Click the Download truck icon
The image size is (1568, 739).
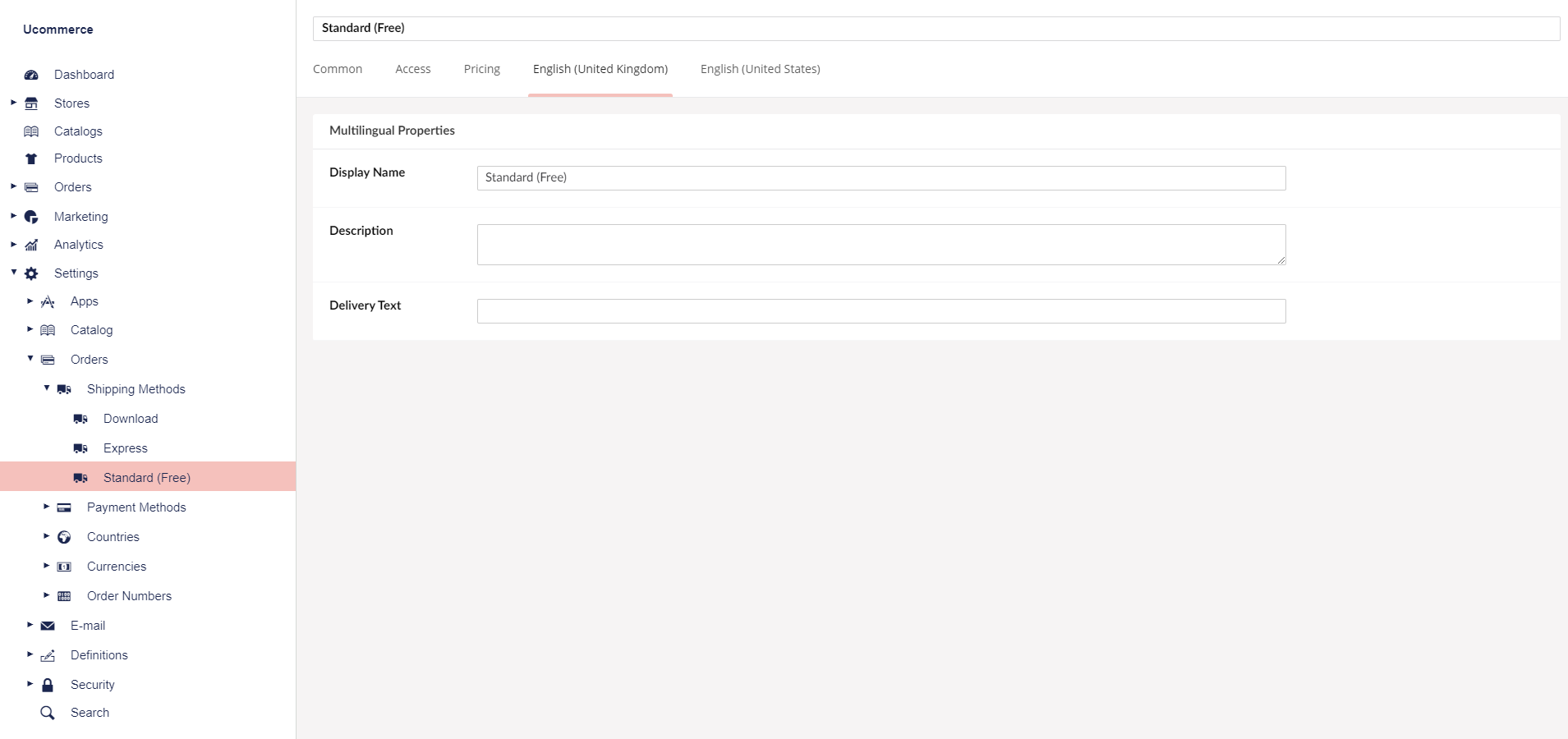[x=80, y=419]
